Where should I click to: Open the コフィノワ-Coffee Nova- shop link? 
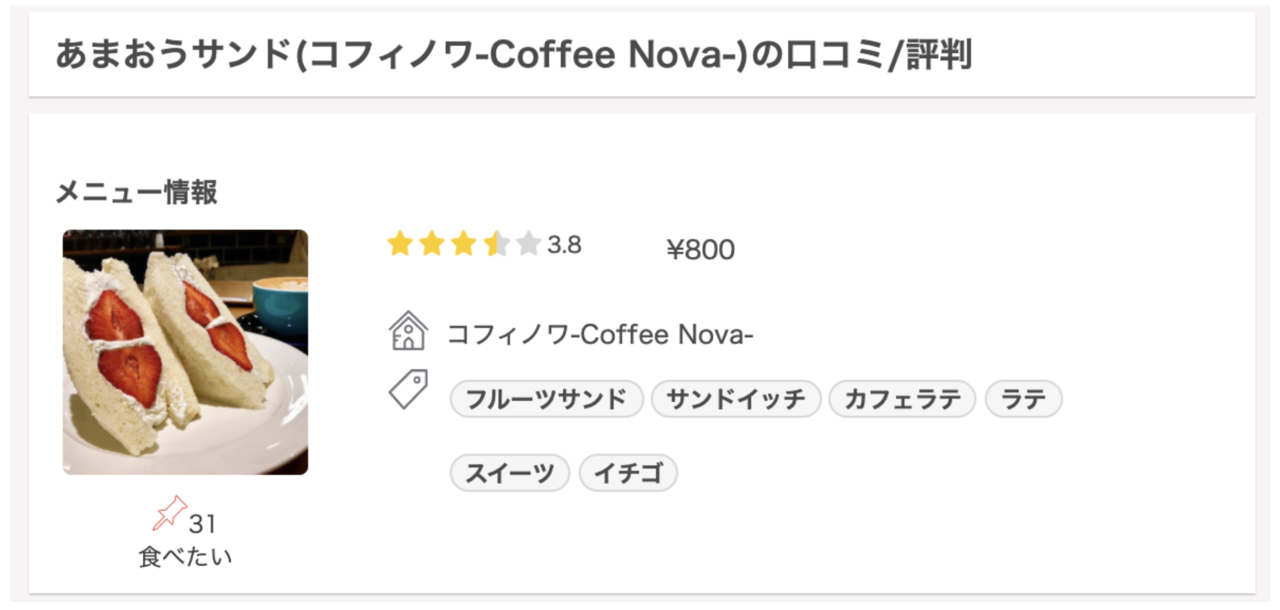point(600,334)
